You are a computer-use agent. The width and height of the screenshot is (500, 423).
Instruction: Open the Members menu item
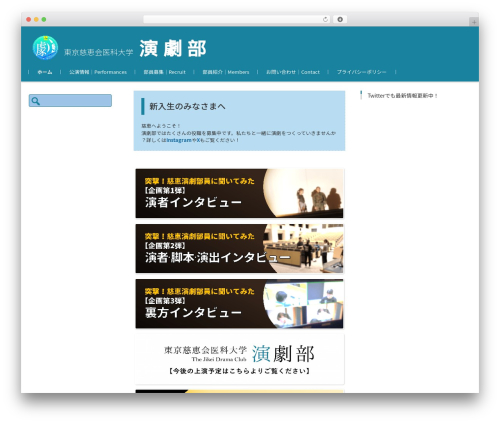(x=226, y=72)
